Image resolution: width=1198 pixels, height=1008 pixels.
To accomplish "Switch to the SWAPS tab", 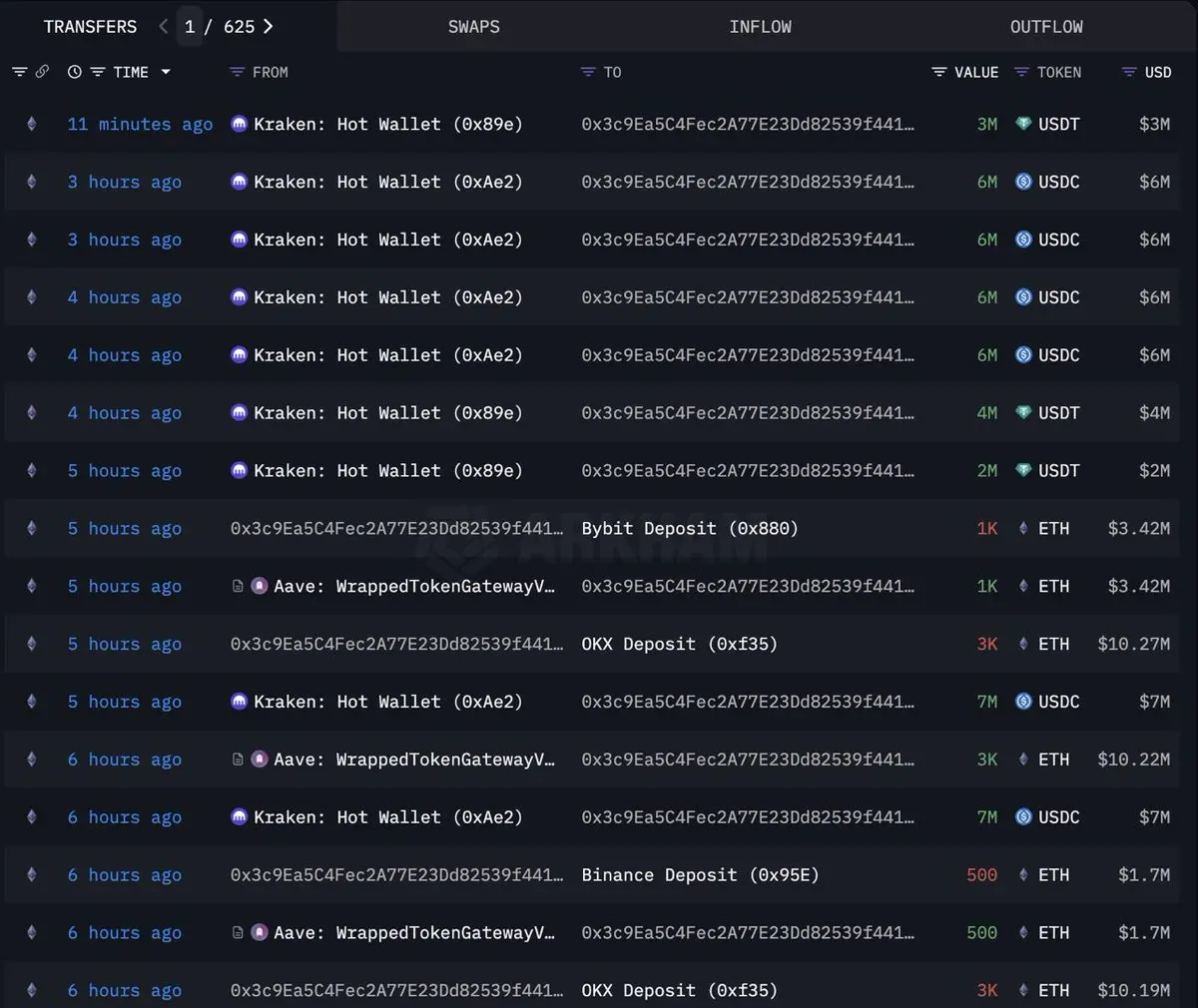I will [x=474, y=27].
